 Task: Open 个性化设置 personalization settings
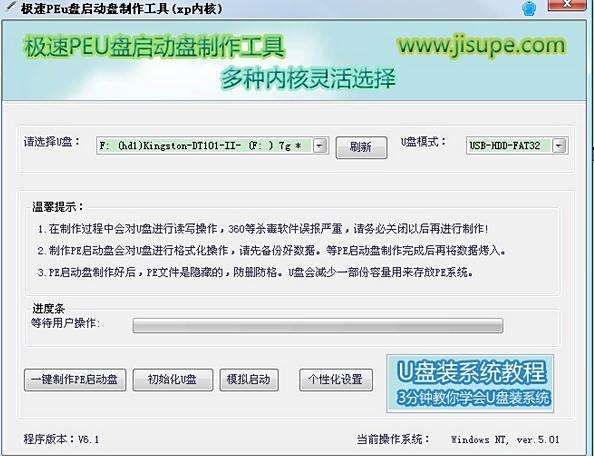336,379
